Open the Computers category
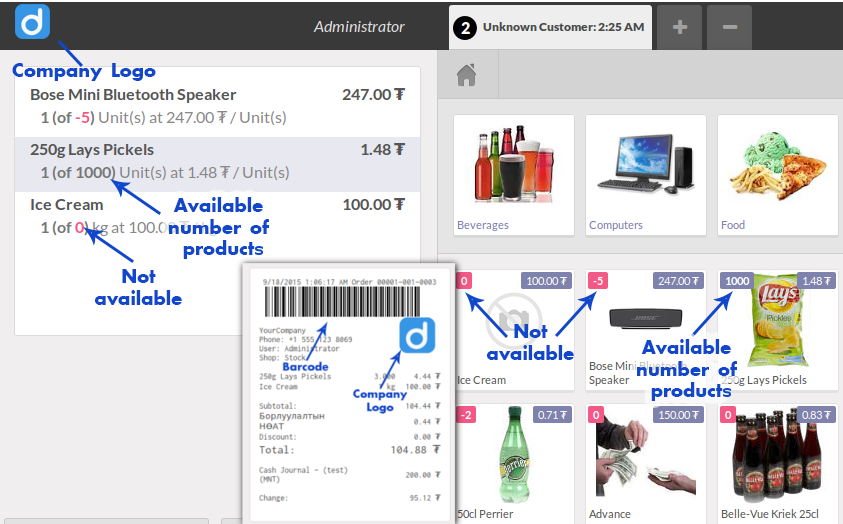Screen dimensions: 843x524 pyautogui.click(x=646, y=175)
